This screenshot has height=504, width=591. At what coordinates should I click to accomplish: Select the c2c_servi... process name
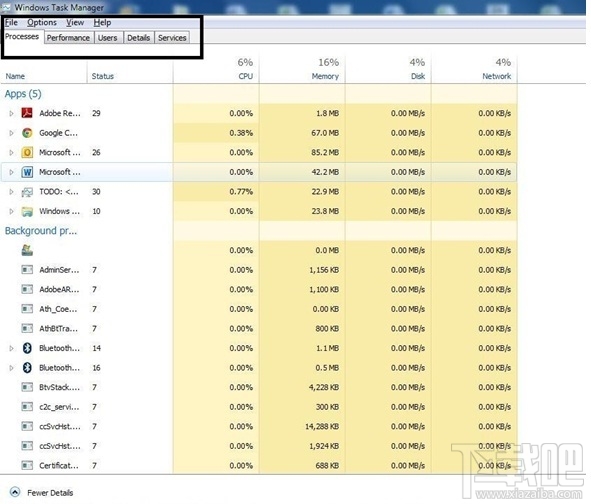coord(59,407)
